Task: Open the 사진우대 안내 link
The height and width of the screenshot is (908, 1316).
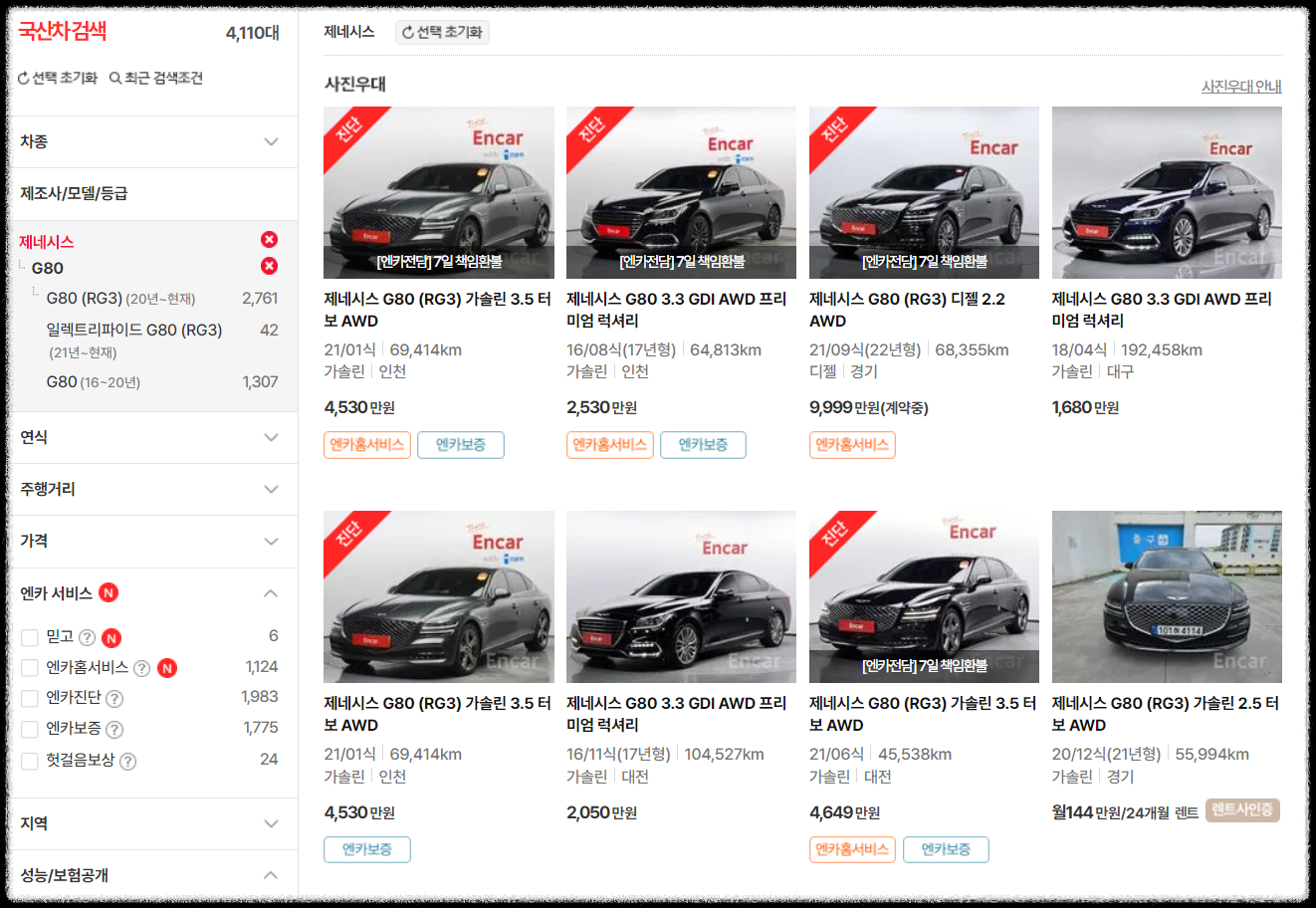Action: coord(1241,87)
